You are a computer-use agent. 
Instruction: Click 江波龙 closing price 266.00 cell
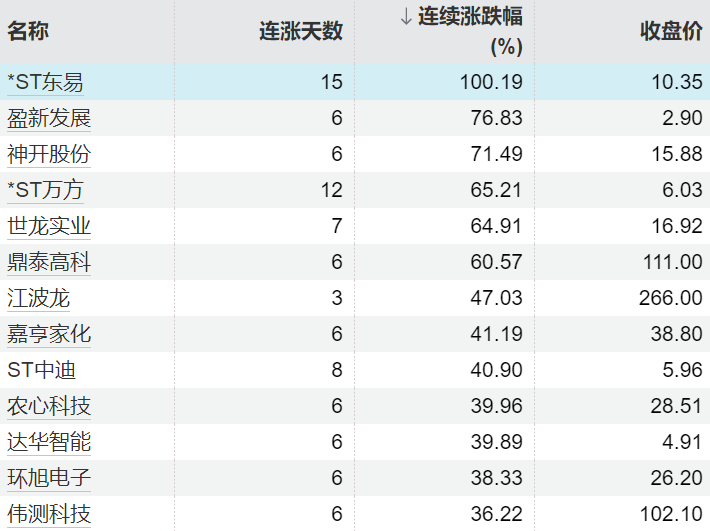point(669,298)
